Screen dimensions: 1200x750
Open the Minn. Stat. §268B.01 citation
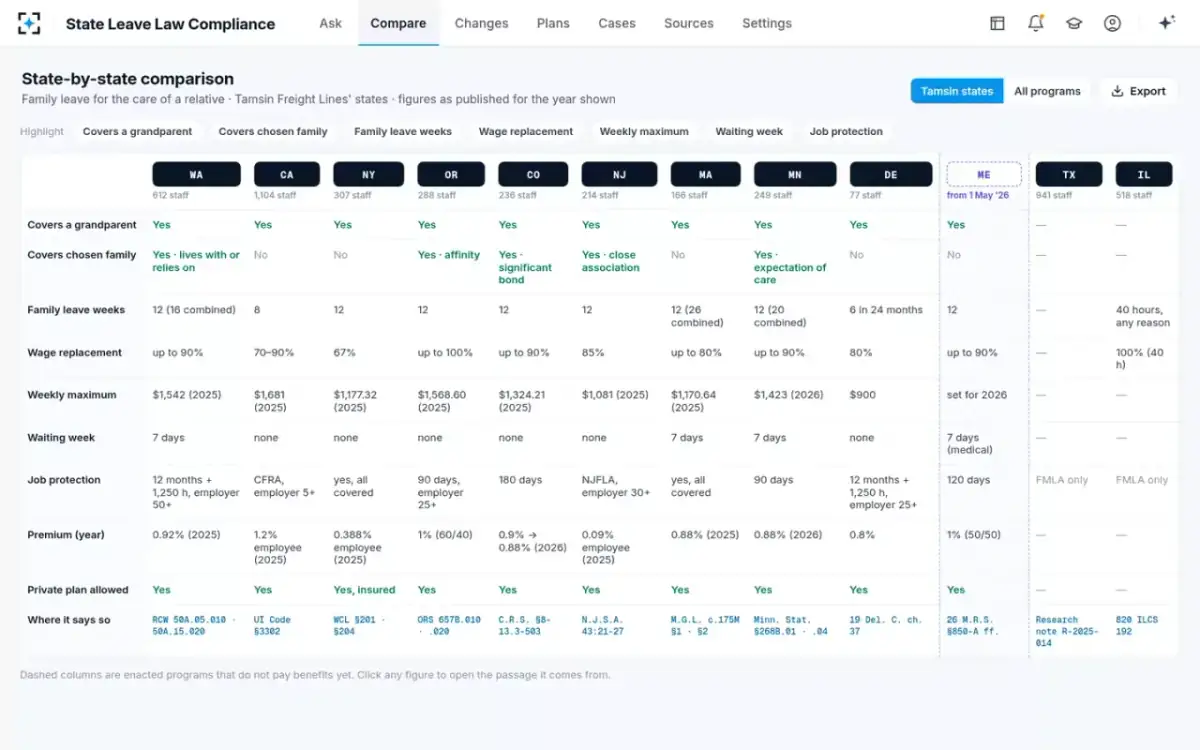coord(791,626)
